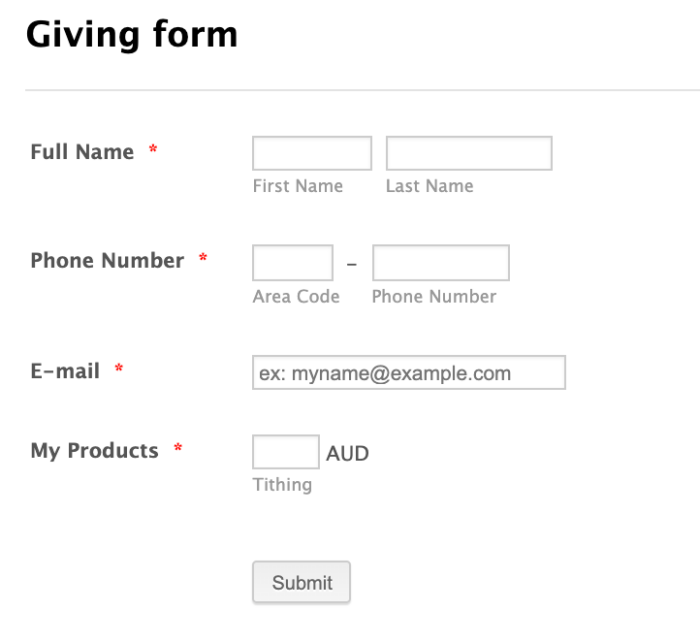Click the AUD currency text
This screenshot has height=642, width=700.
click(x=347, y=454)
